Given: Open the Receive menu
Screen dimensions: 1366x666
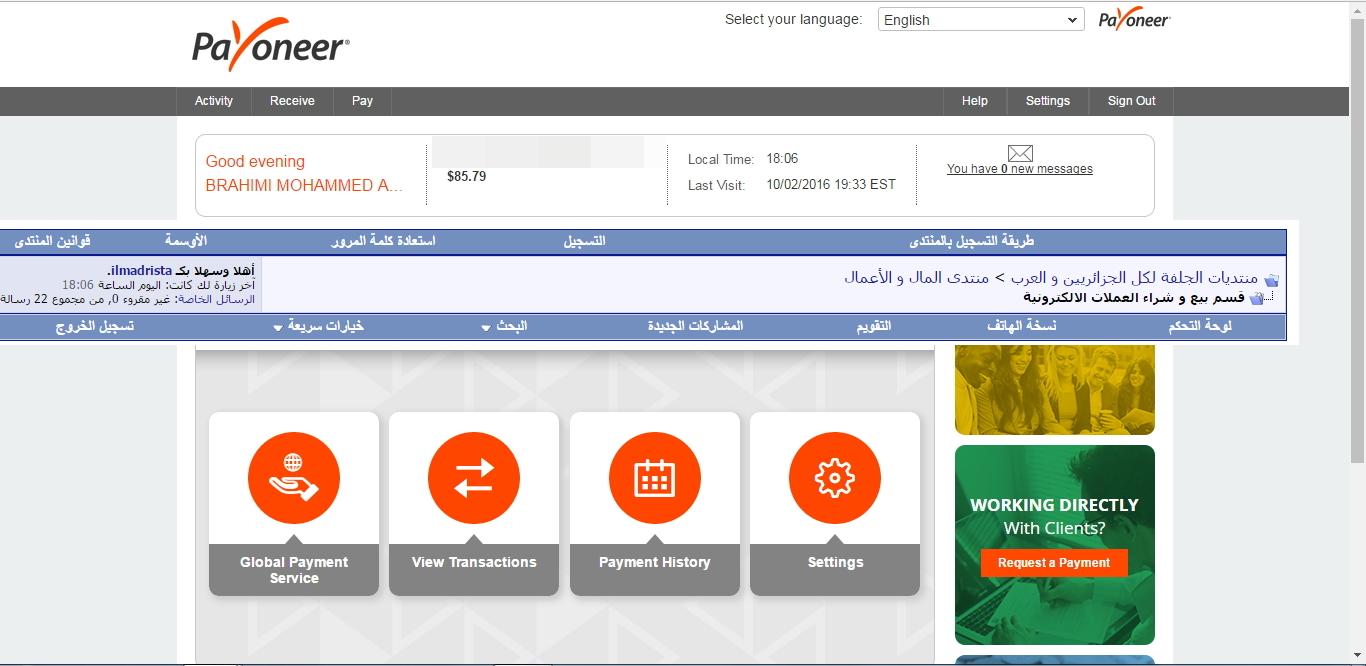Looking at the screenshot, I should tap(292, 101).
